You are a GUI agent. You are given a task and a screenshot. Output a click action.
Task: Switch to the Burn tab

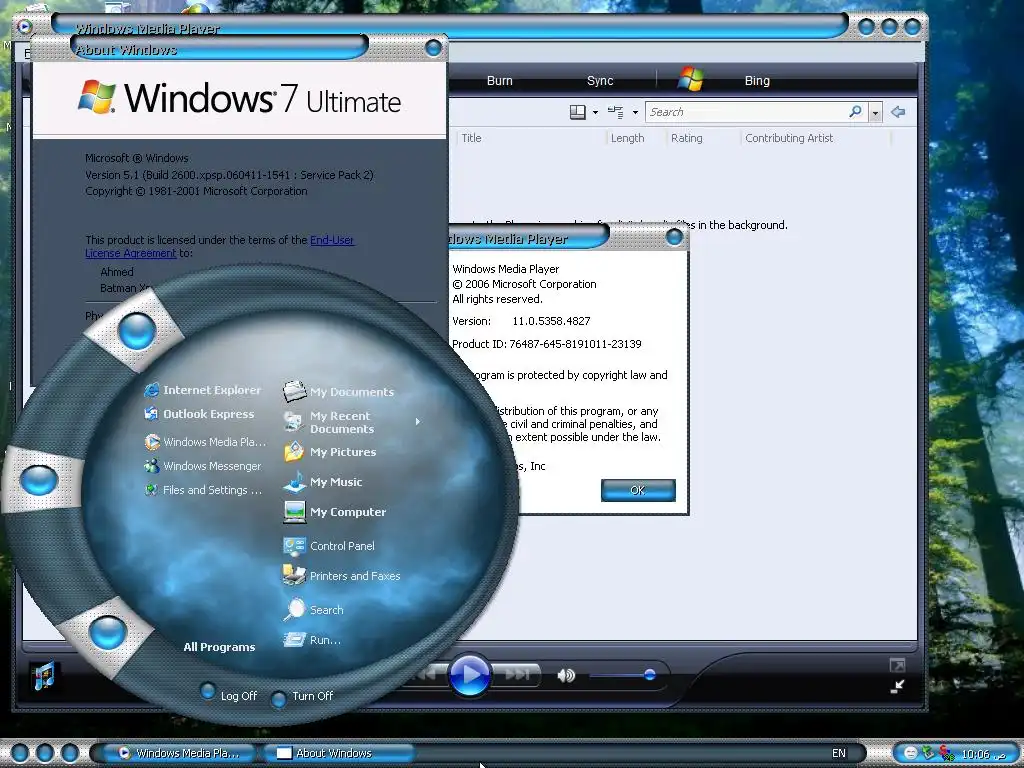(x=500, y=81)
